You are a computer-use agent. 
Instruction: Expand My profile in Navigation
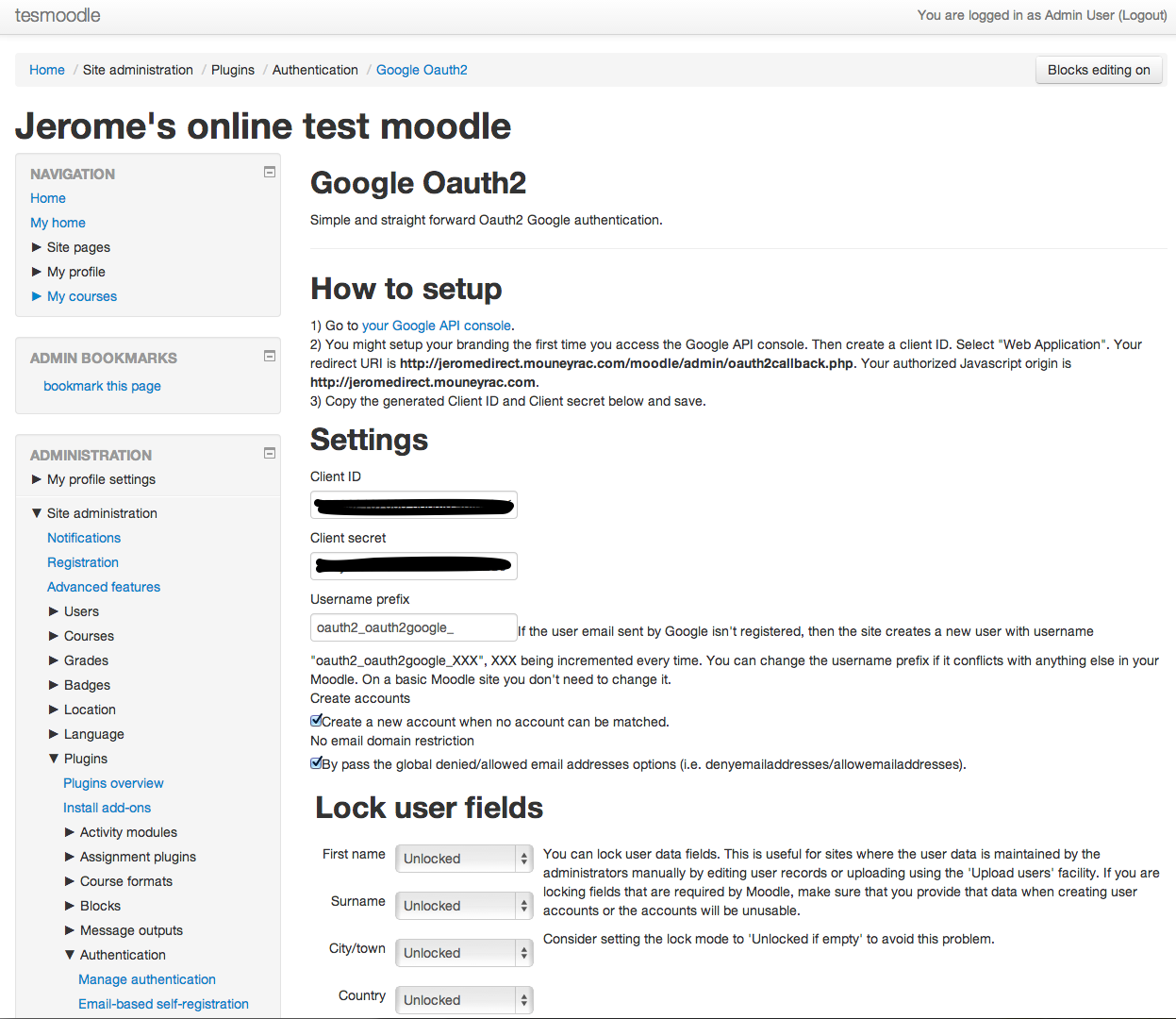point(37,272)
